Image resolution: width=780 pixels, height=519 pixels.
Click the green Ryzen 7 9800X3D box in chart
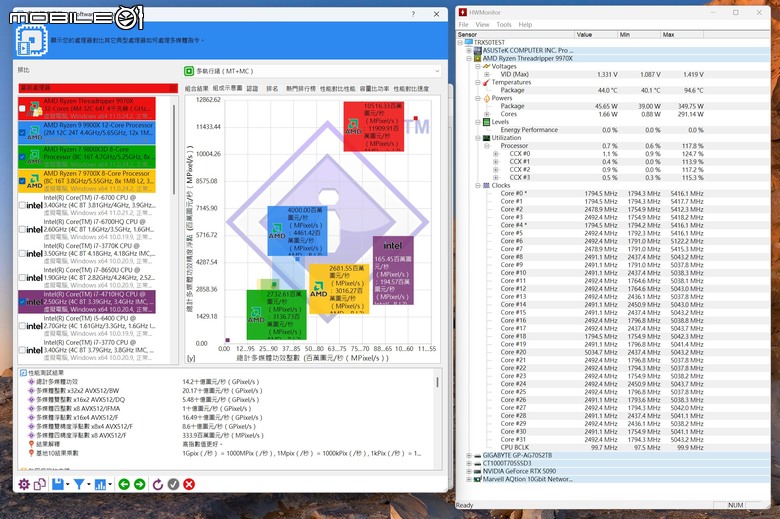pos(277,314)
